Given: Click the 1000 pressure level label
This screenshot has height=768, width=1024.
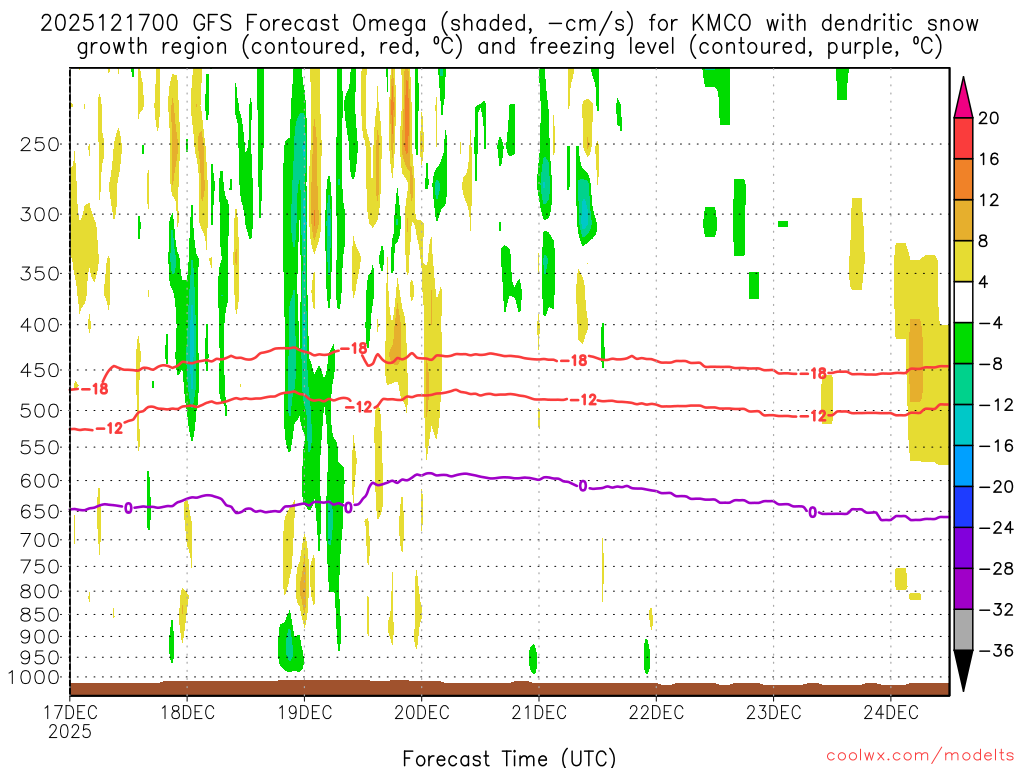Looking at the screenshot, I should tap(35, 678).
